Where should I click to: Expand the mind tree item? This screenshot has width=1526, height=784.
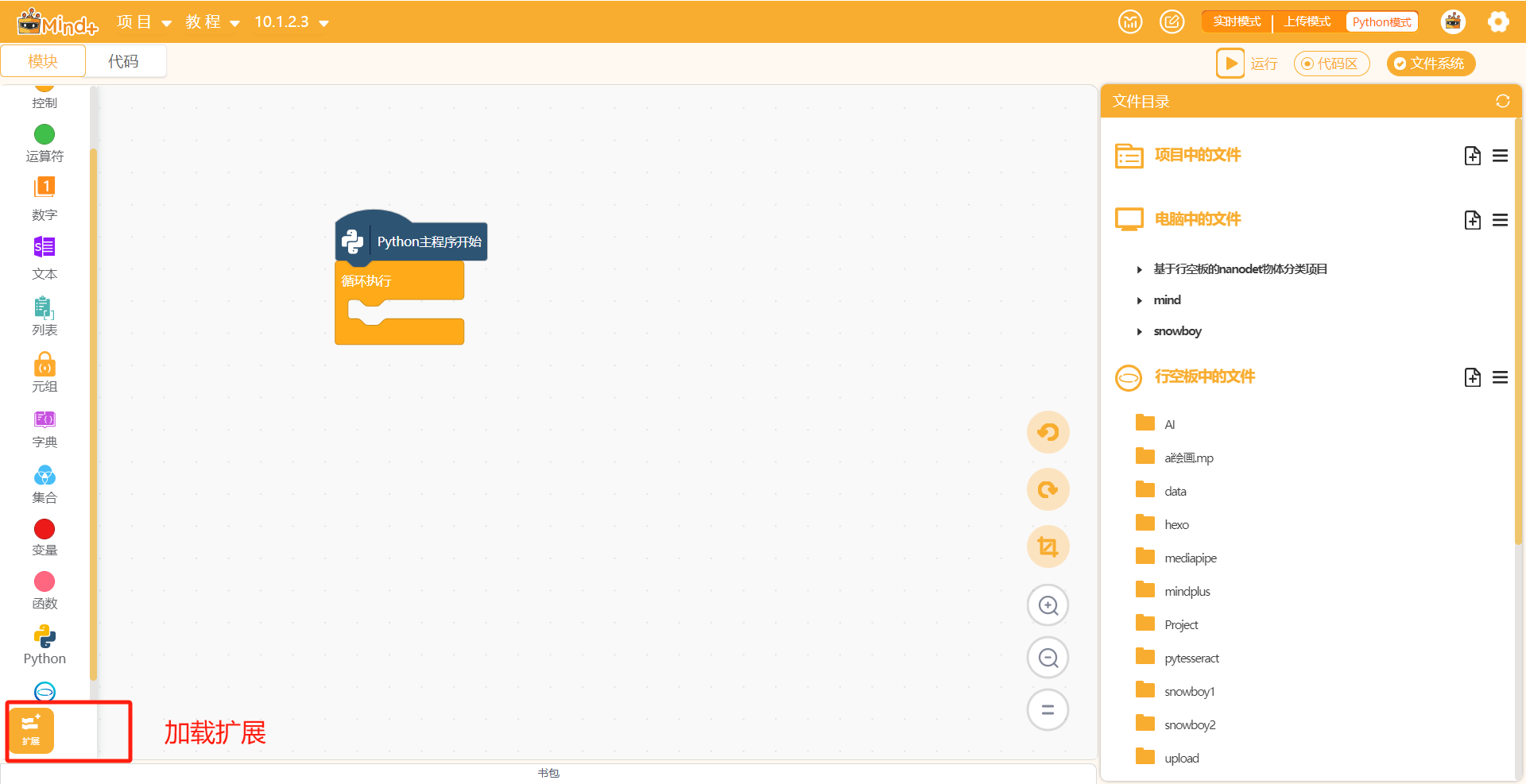[x=1139, y=300]
